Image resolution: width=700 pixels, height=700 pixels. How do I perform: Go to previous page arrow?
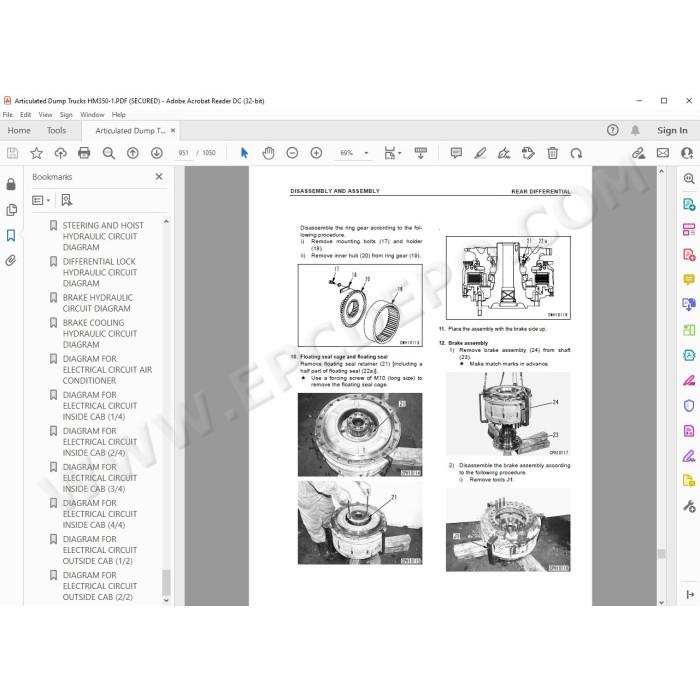(x=133, y=153)
